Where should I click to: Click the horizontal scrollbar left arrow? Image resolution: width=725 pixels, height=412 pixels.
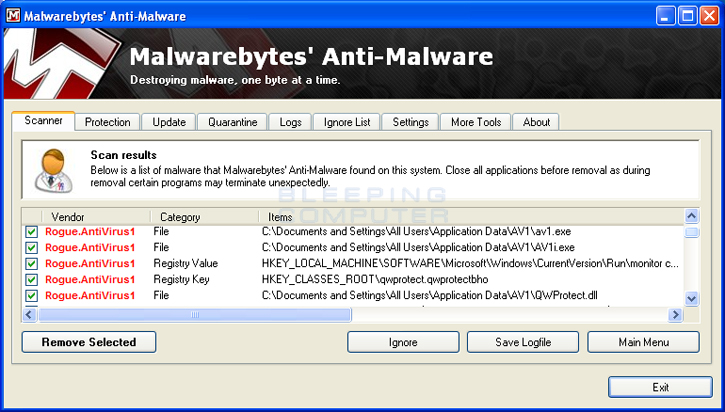click(x=29, y=315)
